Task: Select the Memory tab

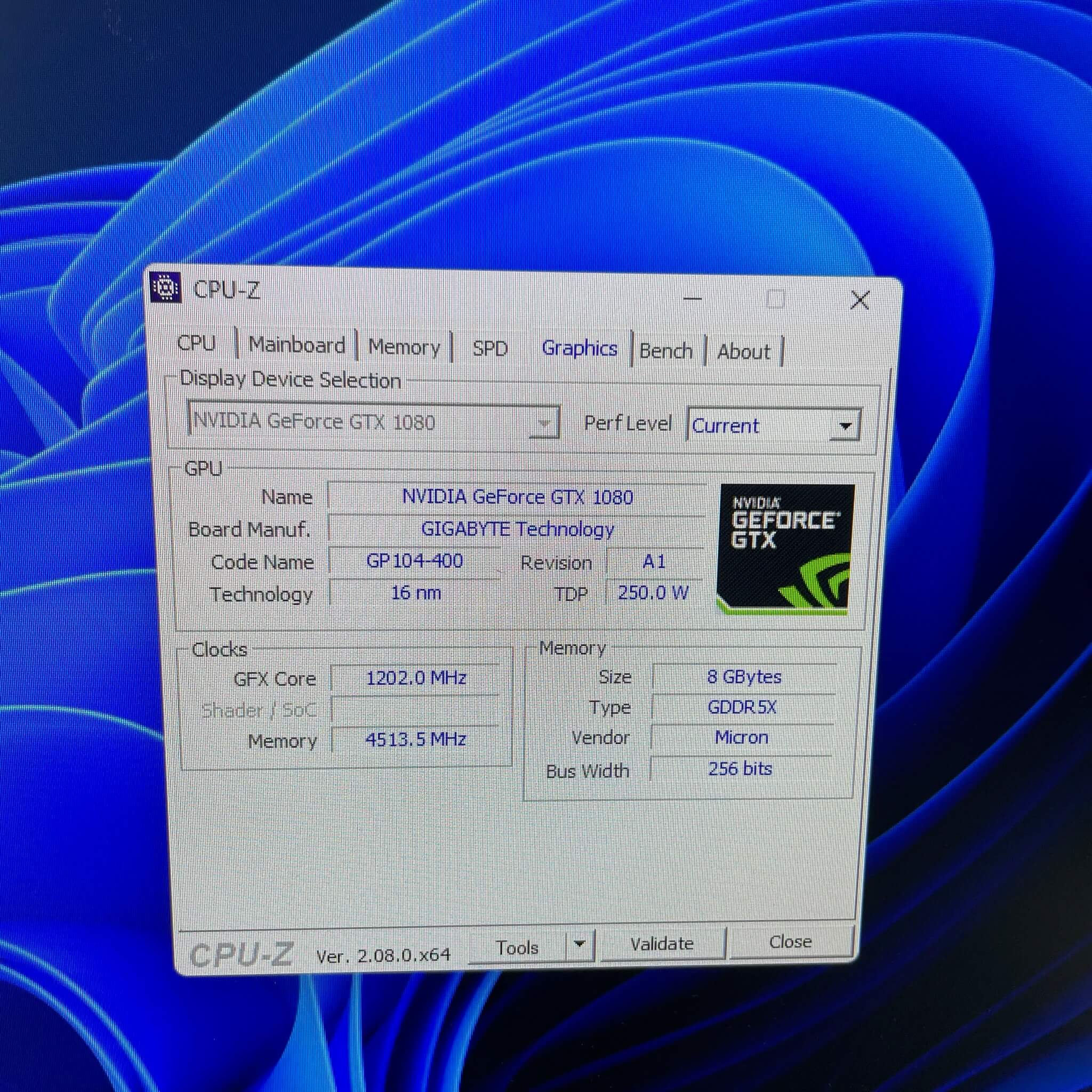Action: 404,347
